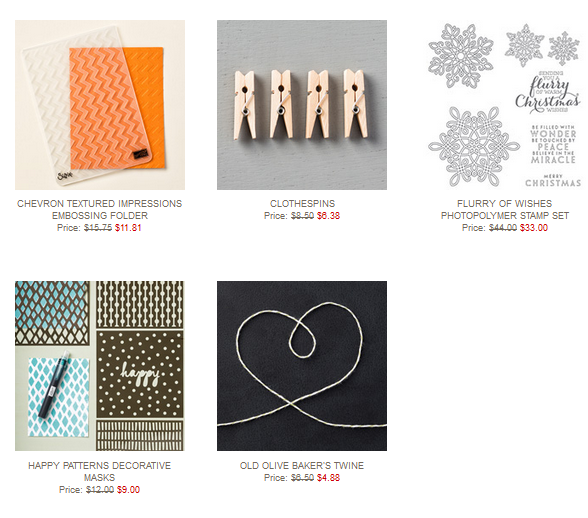This screenshot has width=588, height=518.
Task: Select the $4.88 twine sale price
Action: click(x=328, y=477)
